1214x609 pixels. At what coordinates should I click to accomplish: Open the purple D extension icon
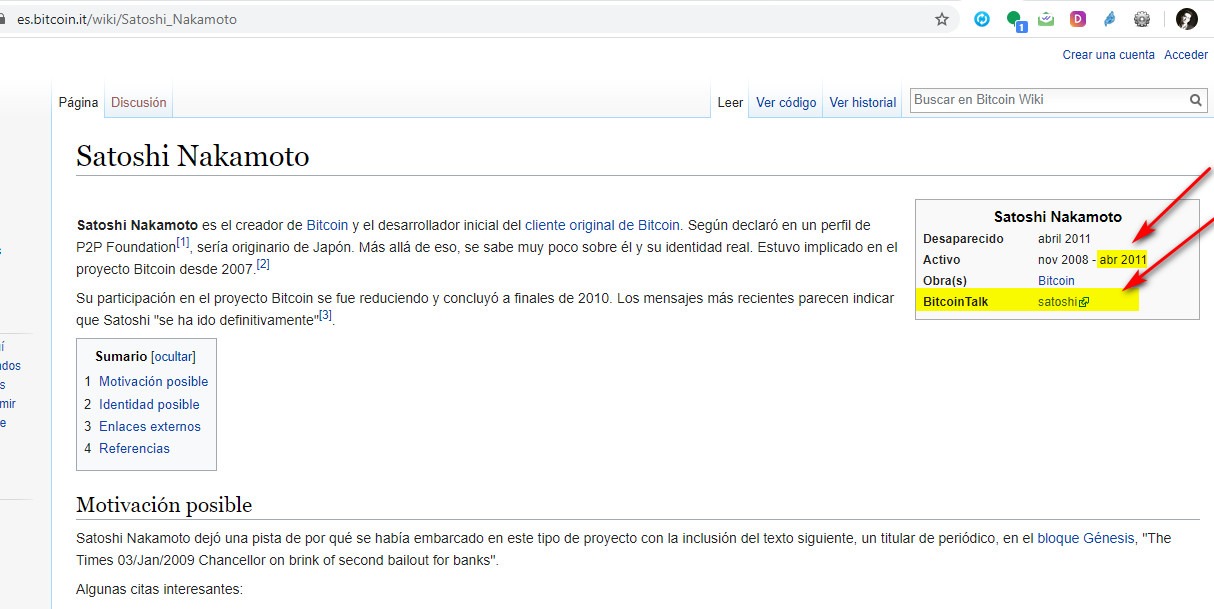[1078, 19]
